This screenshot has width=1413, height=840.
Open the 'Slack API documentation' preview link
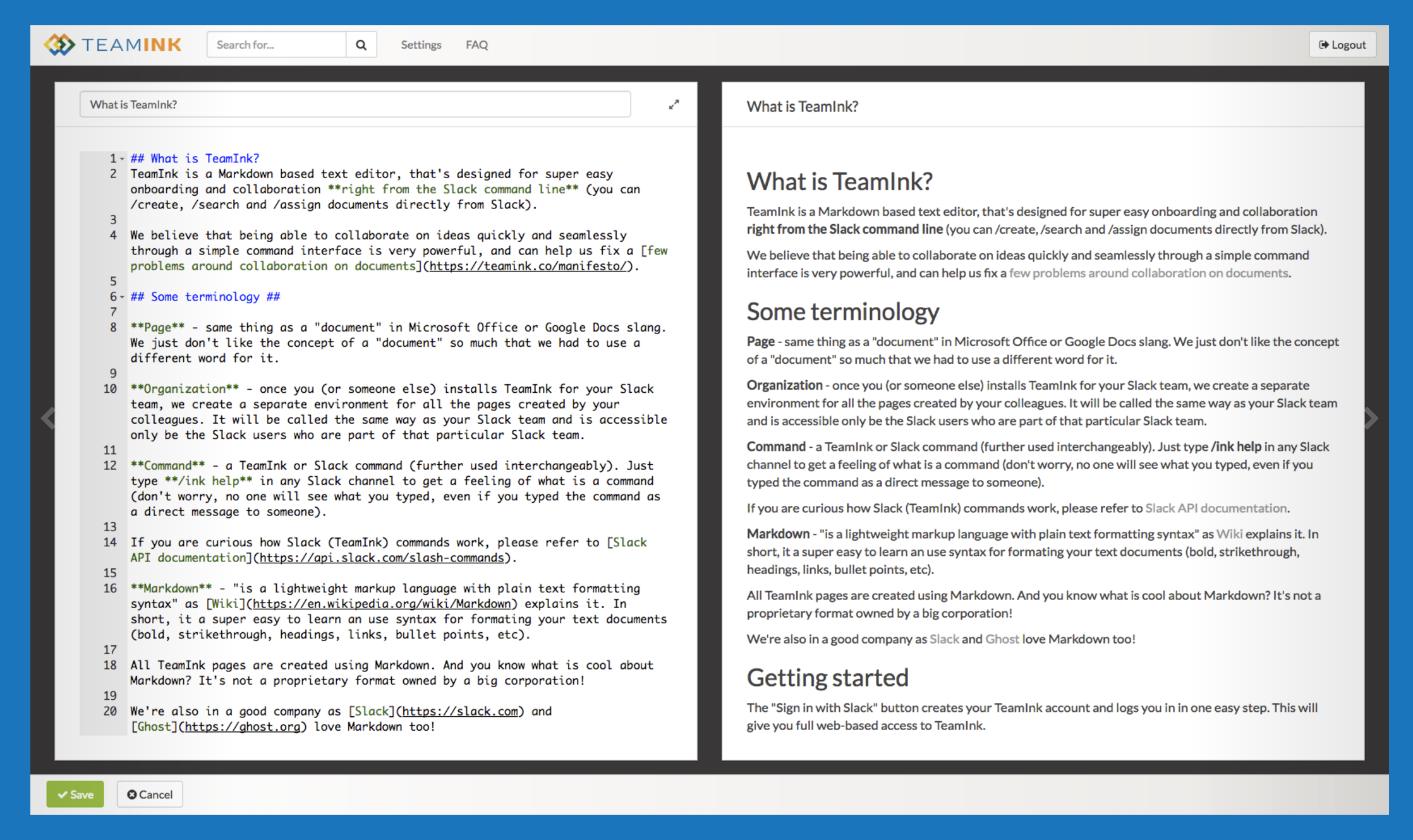tap(1215, 508)
